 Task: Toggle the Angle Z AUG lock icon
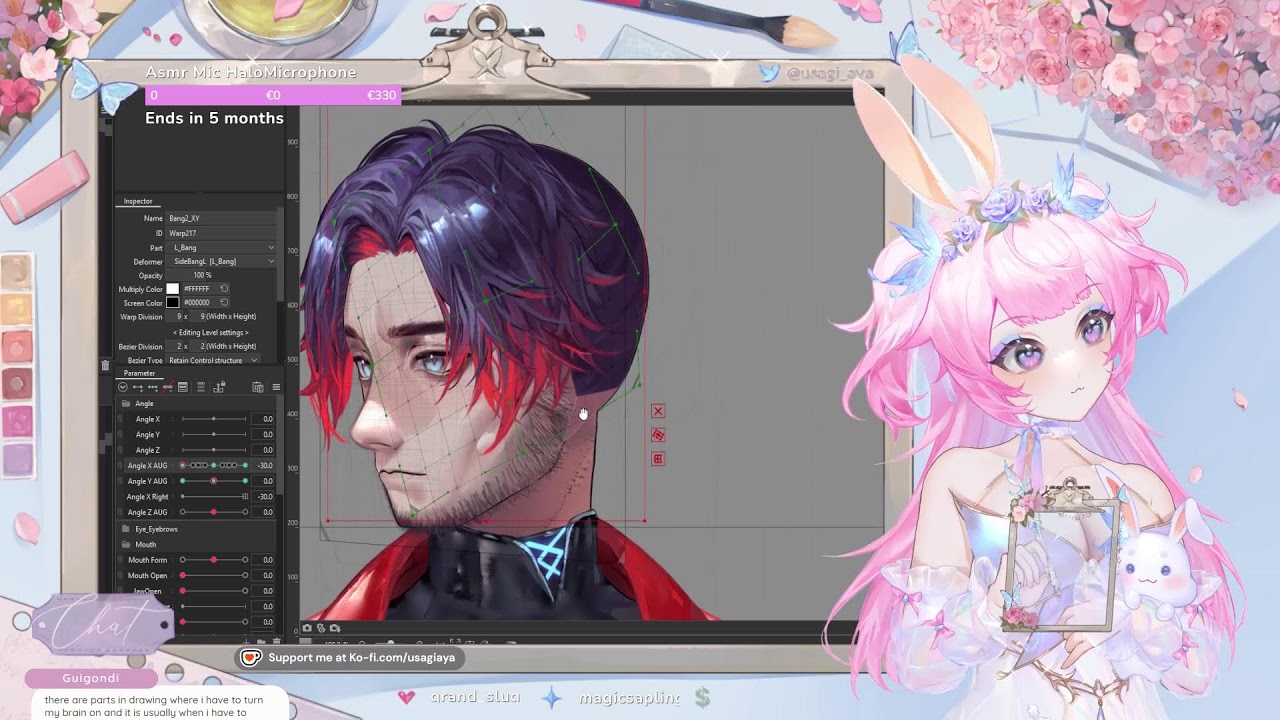pyautogui.click(x=120, y=512)
